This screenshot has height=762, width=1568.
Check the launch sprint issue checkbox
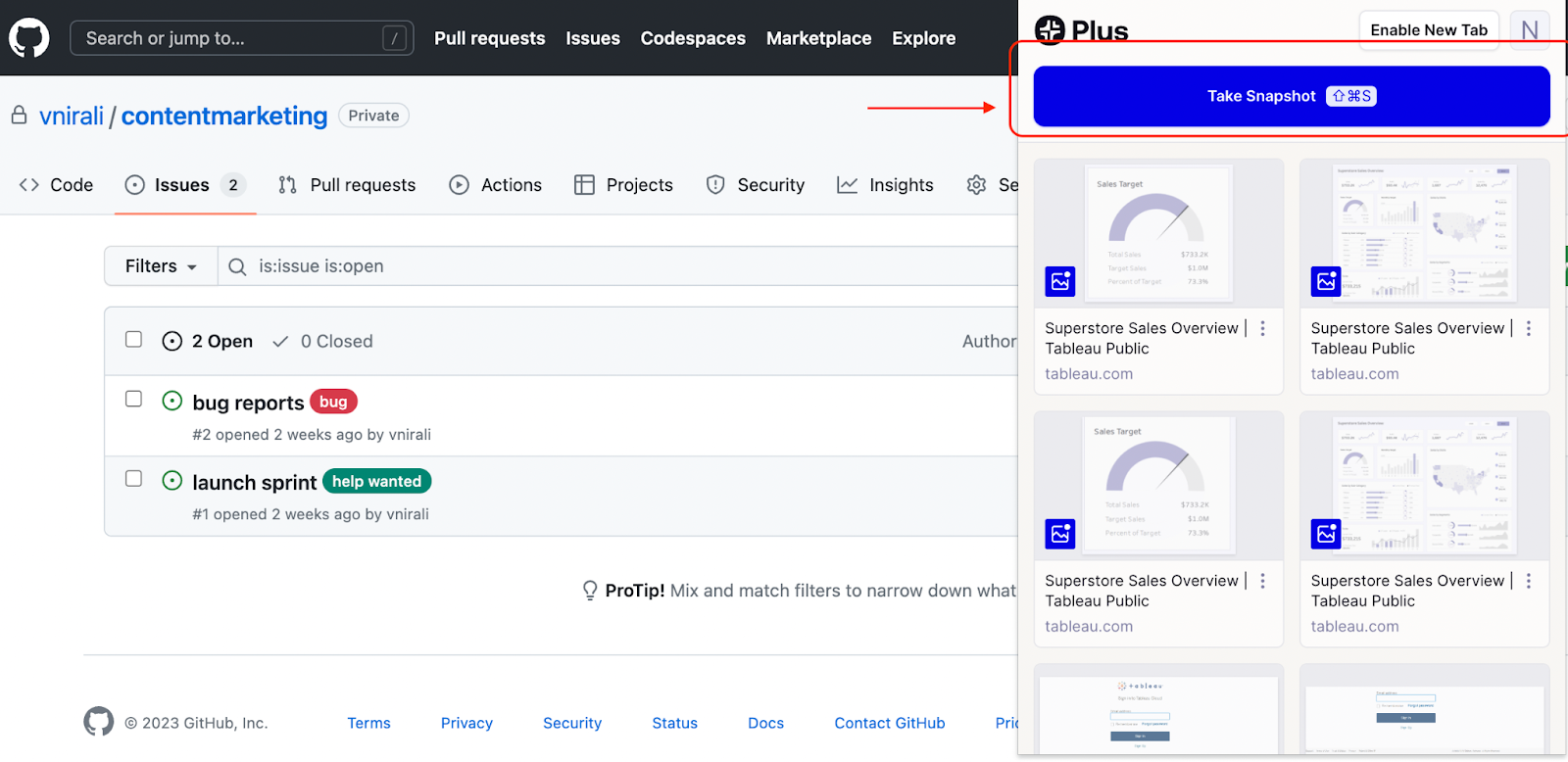click(x=134, y=478)
